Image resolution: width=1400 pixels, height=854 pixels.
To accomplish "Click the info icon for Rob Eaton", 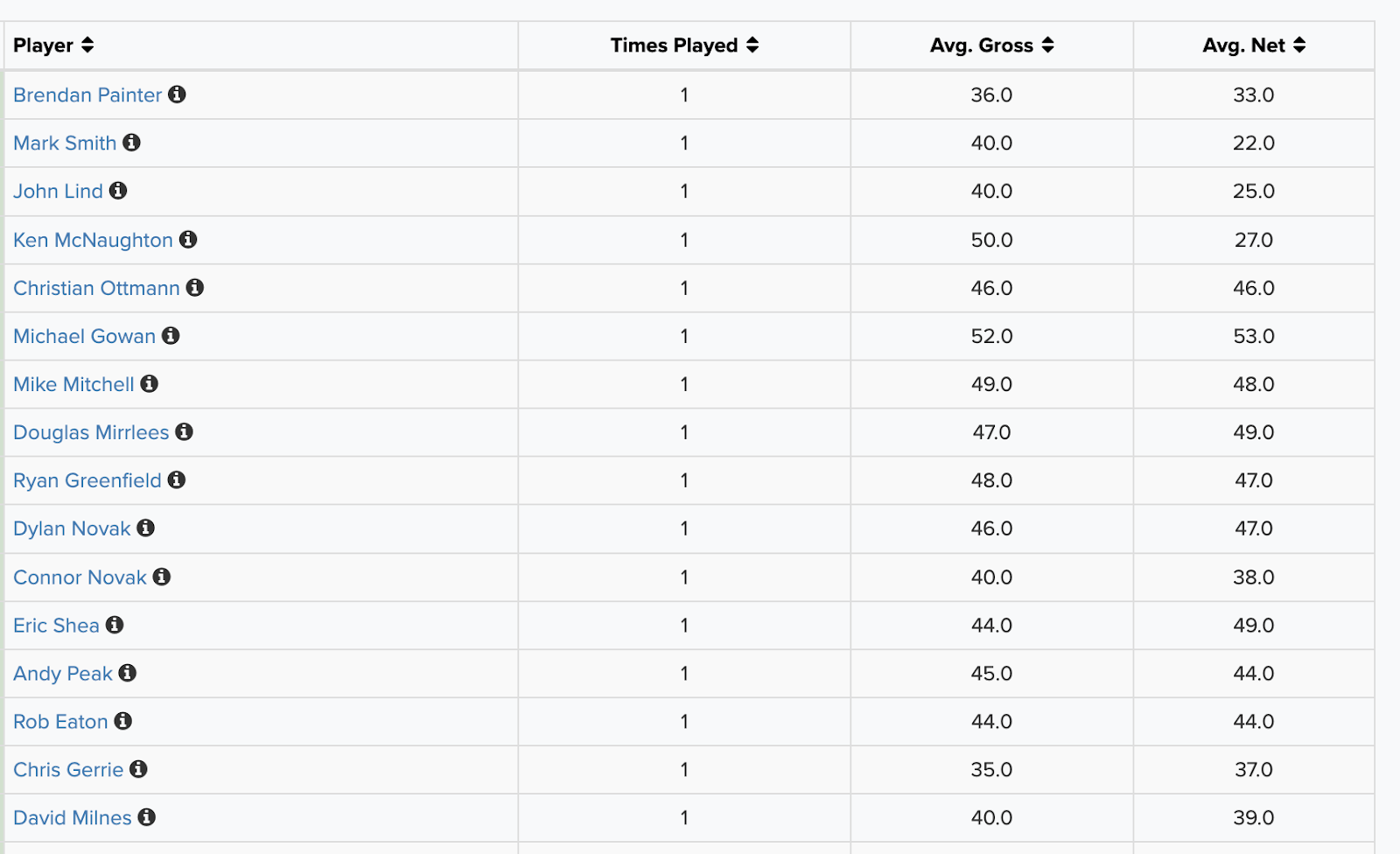I will 123,720.
